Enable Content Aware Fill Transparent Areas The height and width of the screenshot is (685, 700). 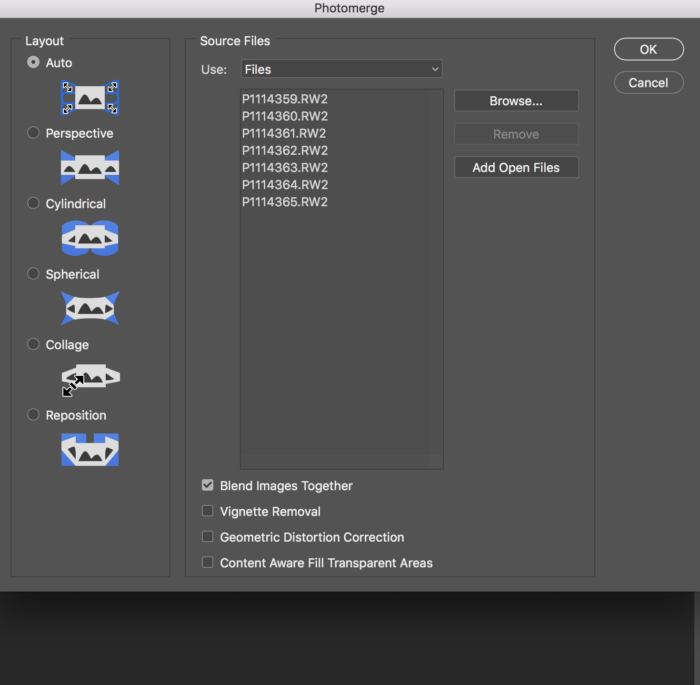(208, 562)
